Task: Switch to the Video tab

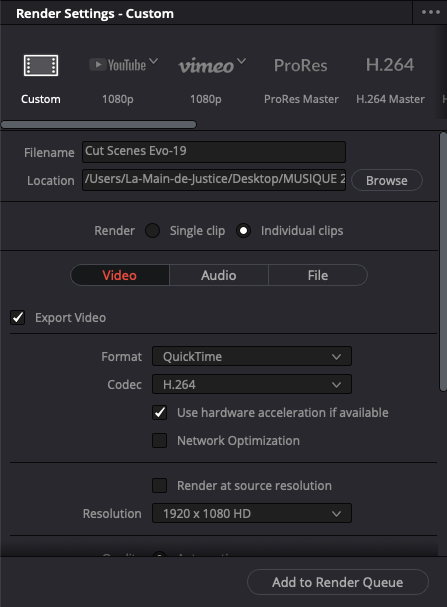Action: (x=120, y=275)
